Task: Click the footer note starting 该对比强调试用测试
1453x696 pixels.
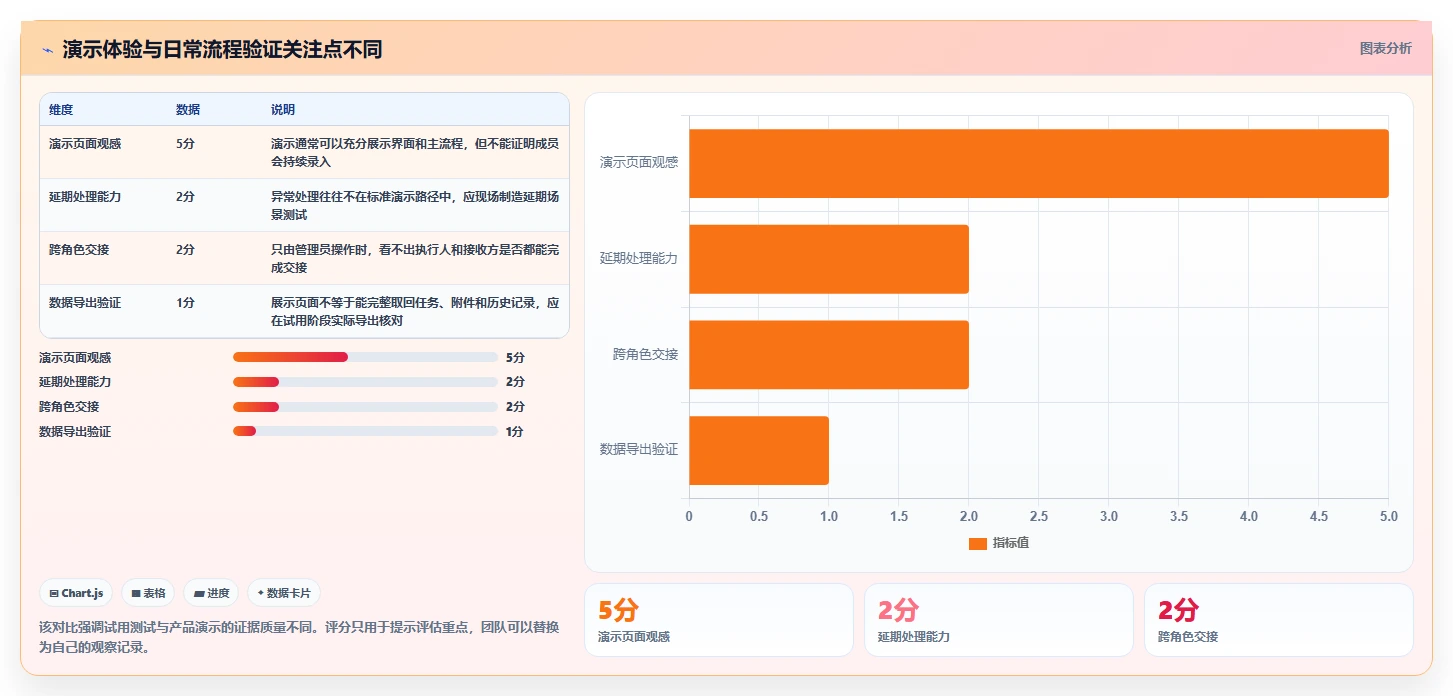Action: tap(299, 637)
